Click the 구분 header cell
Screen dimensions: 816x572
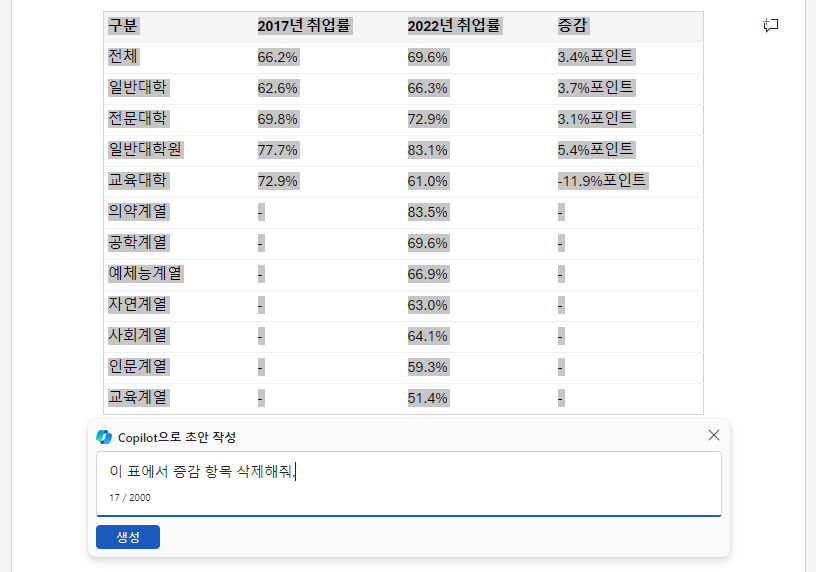(123, 26)
